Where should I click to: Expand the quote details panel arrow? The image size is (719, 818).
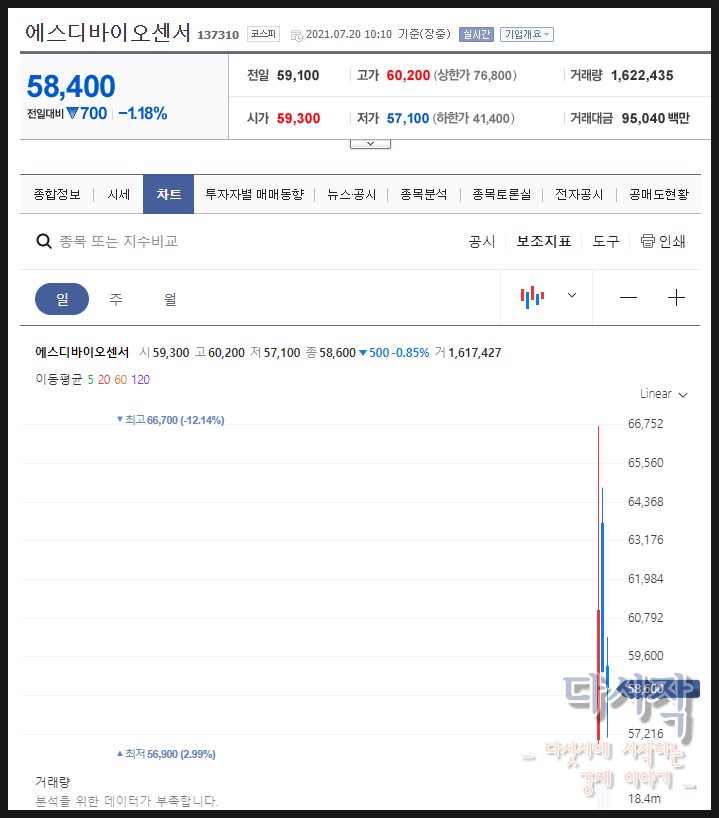(x=370, y=144)
